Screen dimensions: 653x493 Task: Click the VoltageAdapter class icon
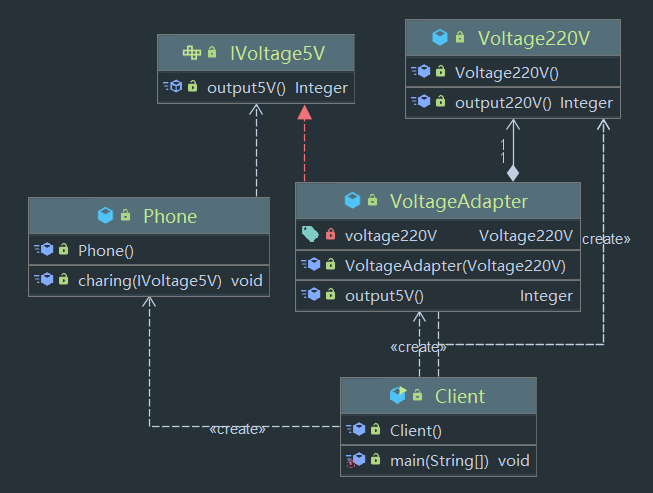tap(352, 200)
